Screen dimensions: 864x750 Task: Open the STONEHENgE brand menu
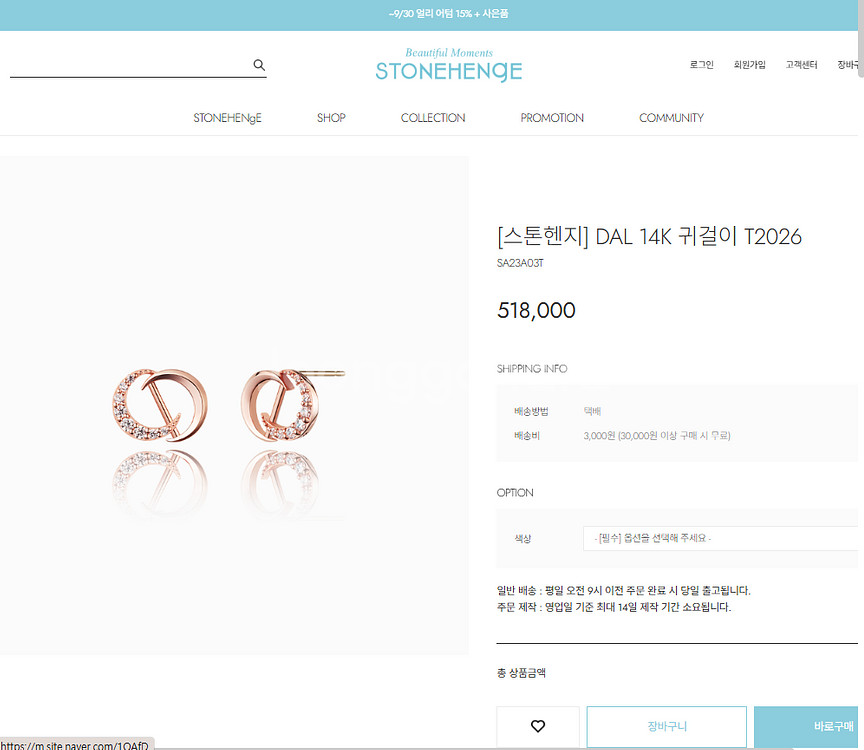[227, 118]
